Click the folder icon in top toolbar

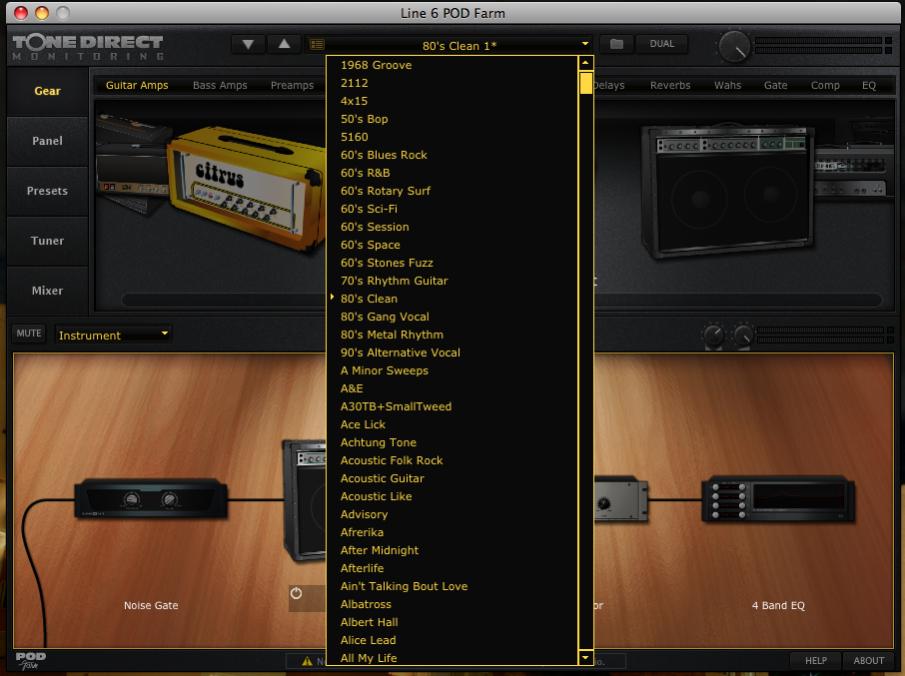[x=617, y=44]
